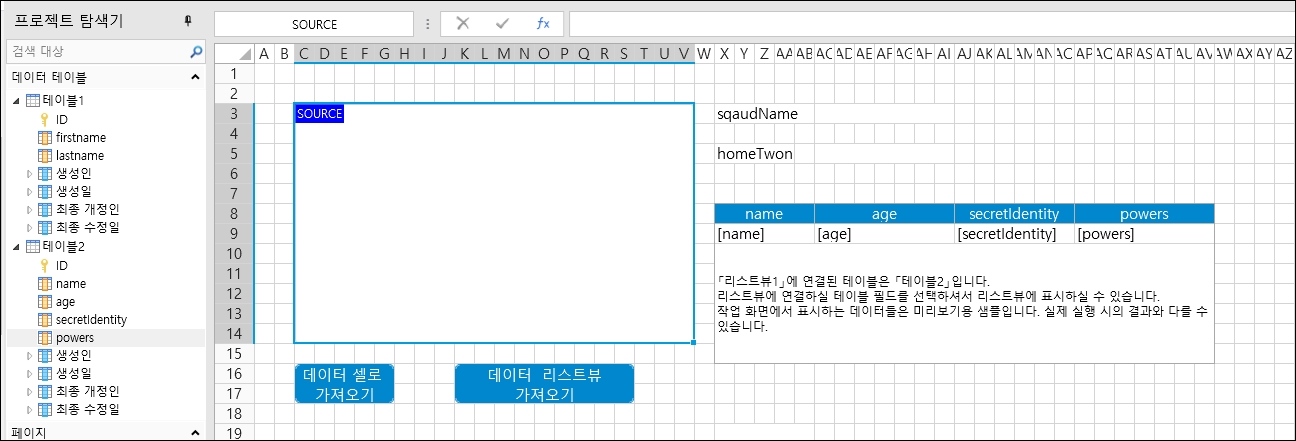The image size is (1296, 441).
Task: Confirm the entry with the checkmark icon
Action: coord(502,24)
